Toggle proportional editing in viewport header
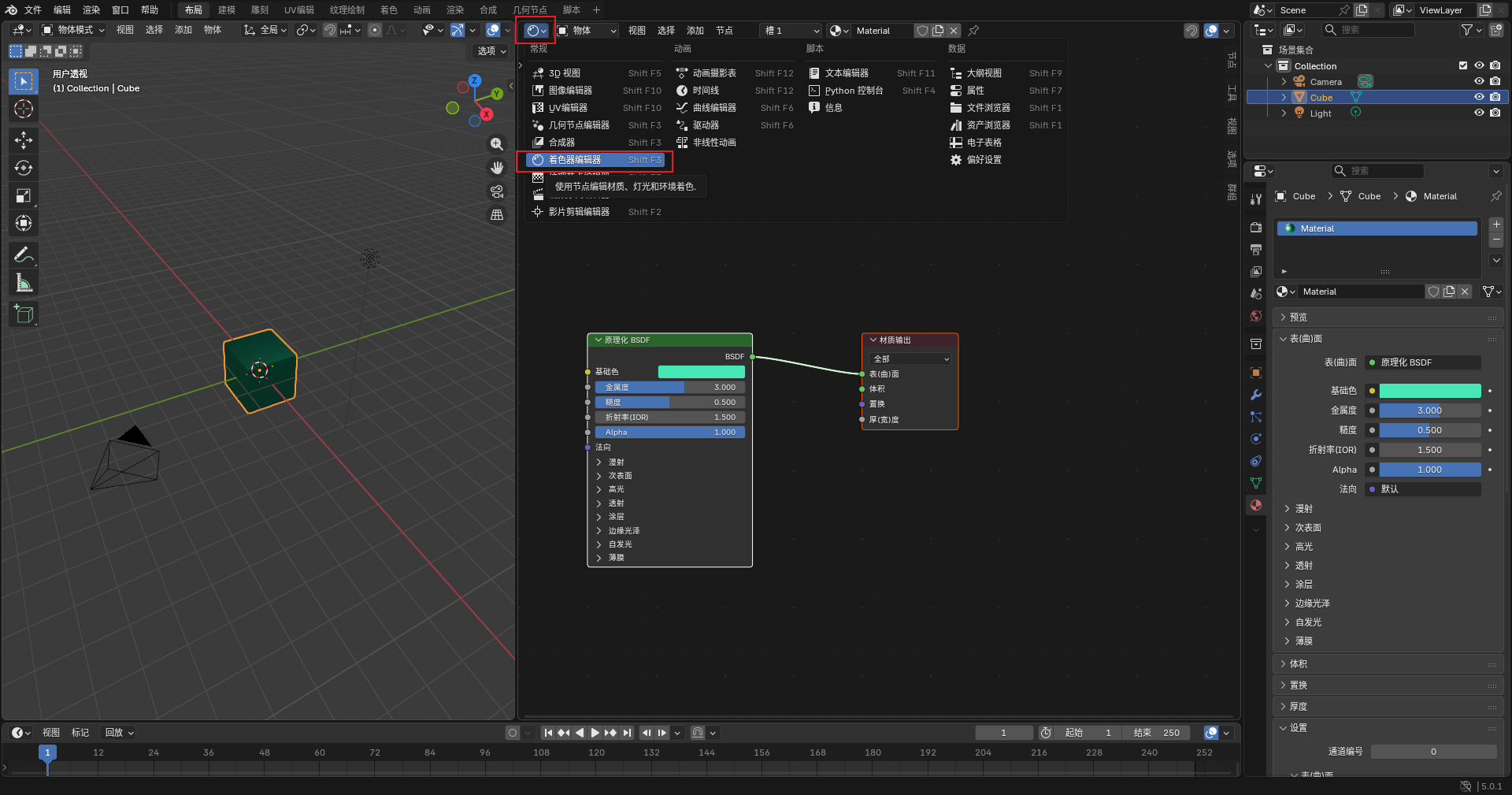This screenshot has height=795, width=1512. (375, 30)
